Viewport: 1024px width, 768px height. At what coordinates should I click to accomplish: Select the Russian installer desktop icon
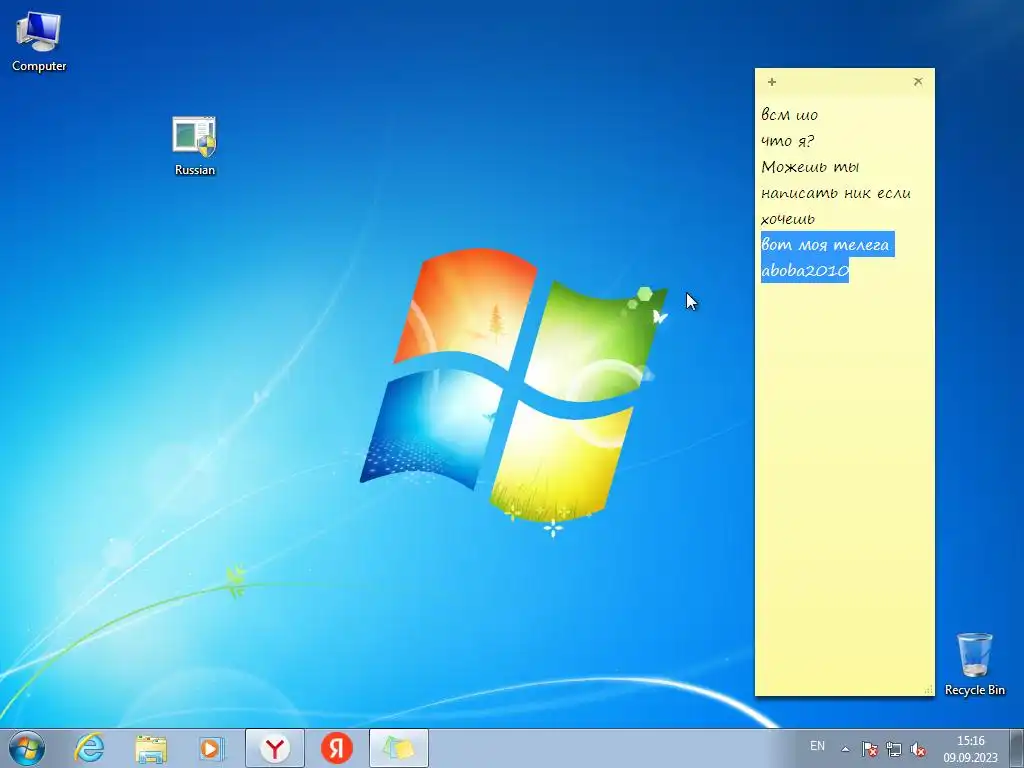(x=195, y=146)
